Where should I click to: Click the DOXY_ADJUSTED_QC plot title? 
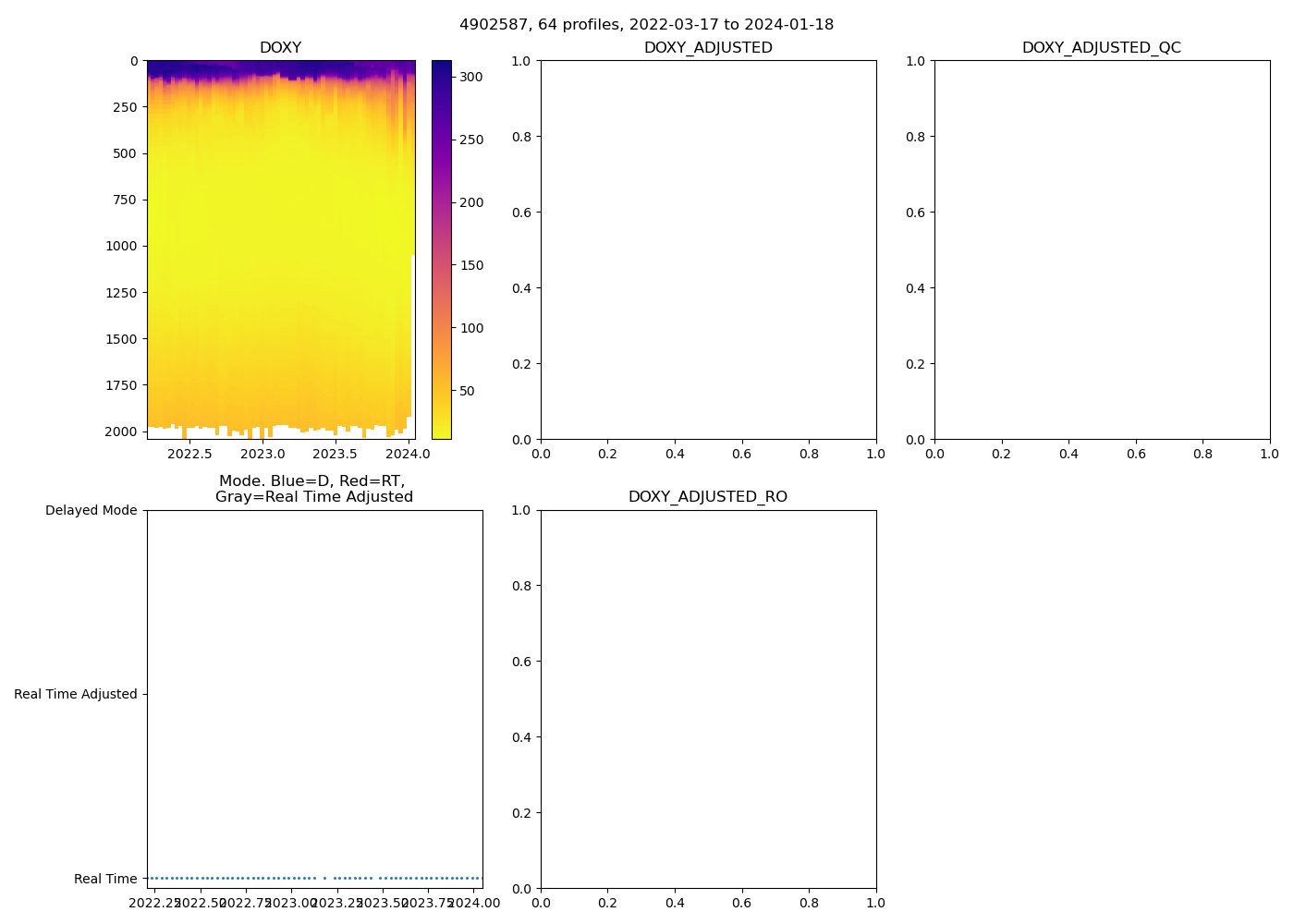point(1101,48)
